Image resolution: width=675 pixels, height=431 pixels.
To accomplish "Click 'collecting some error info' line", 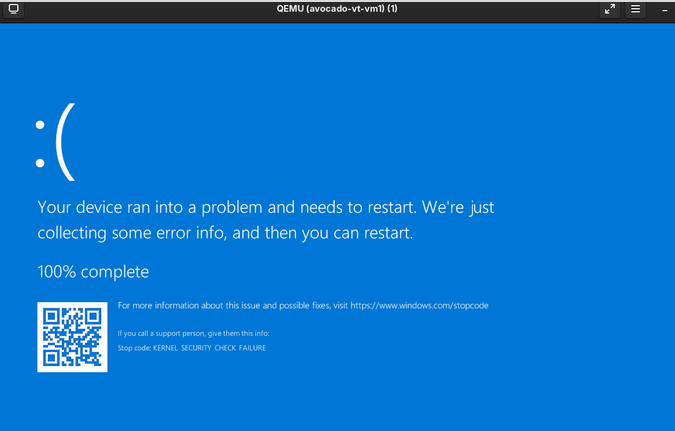I will pyautogui.click(x=225, y=233).
